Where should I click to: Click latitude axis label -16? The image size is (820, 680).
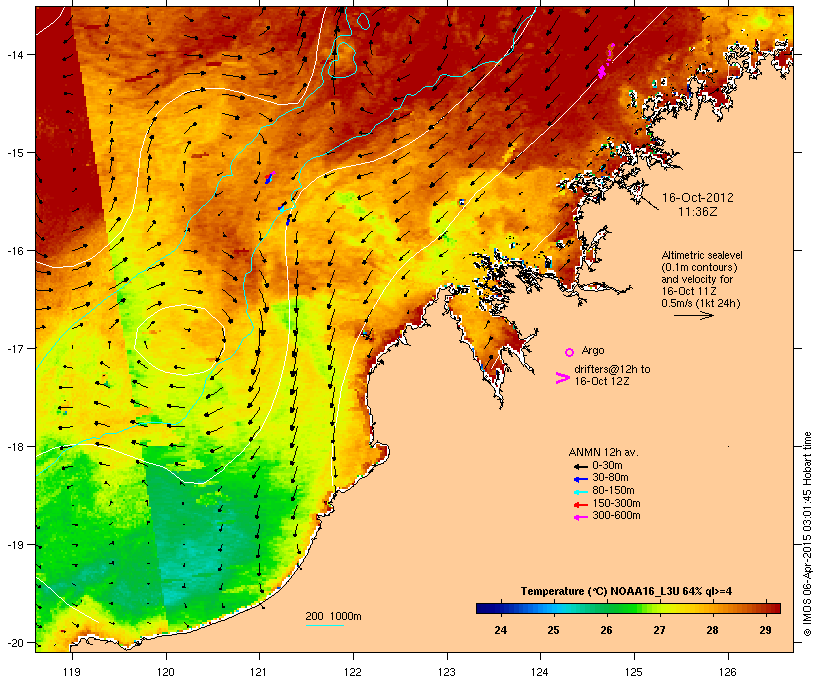click(x=13, y=251)
